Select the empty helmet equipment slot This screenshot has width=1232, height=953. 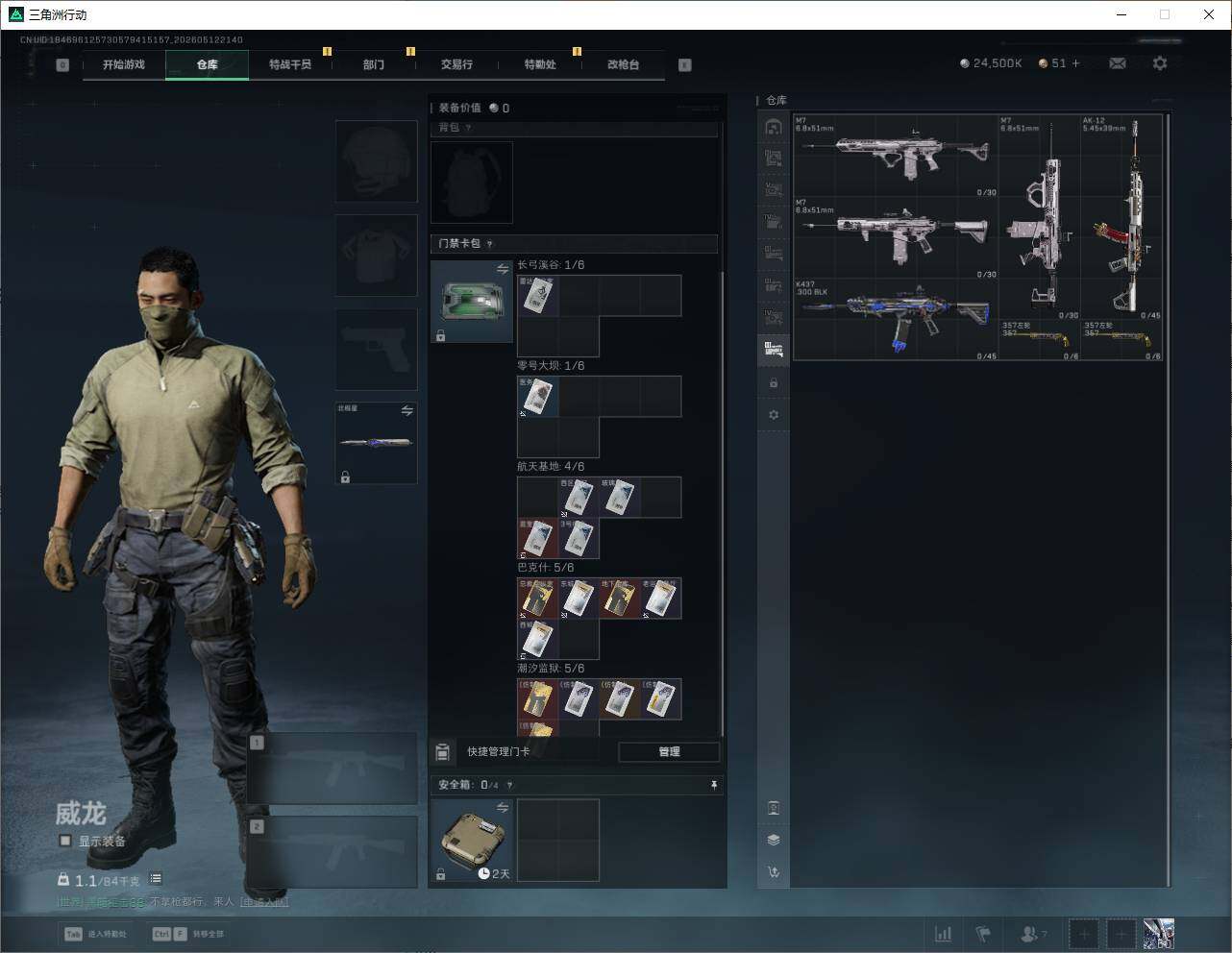point(376,161)
